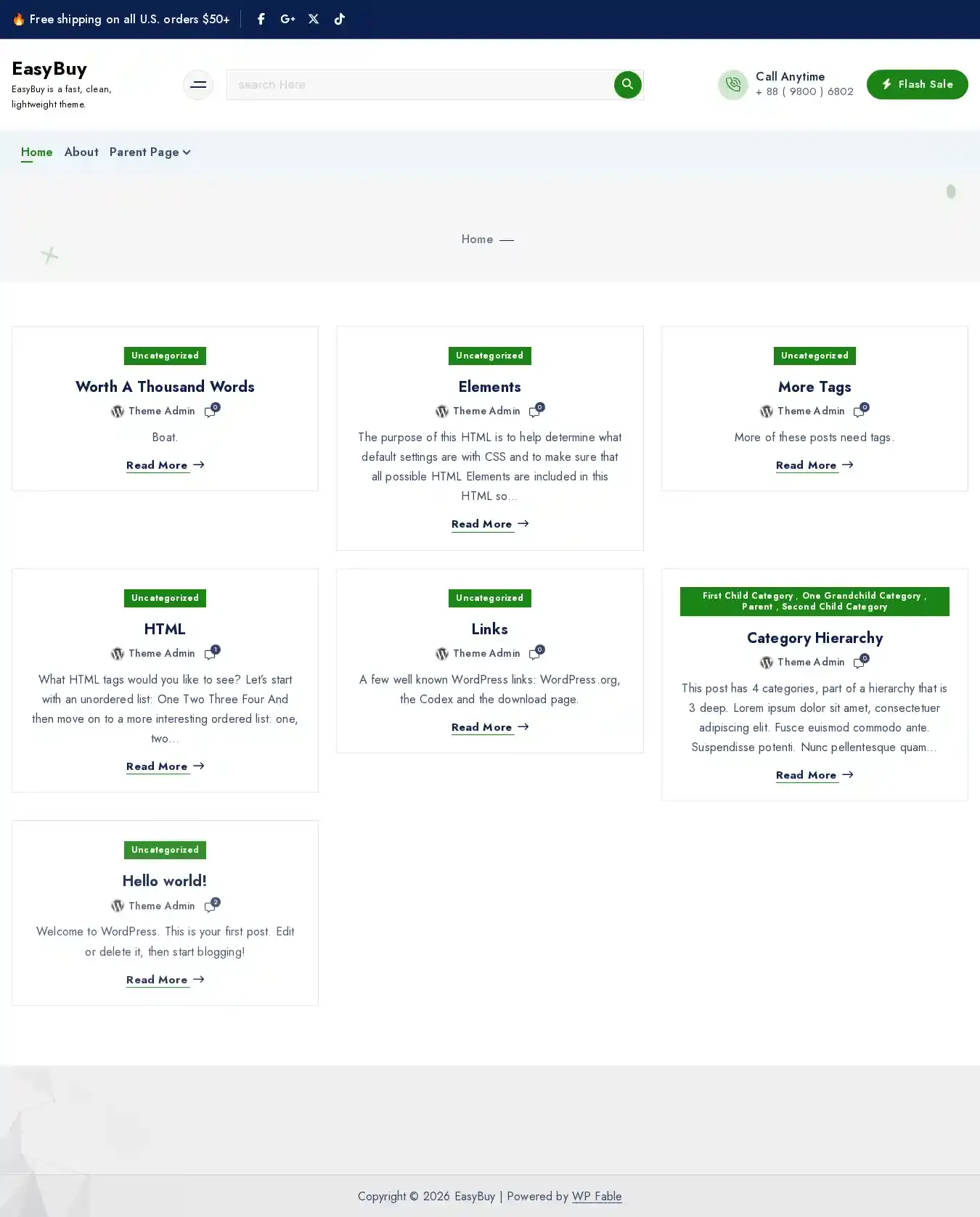
Task: Click author avatar on Links post
Action: 442,654
